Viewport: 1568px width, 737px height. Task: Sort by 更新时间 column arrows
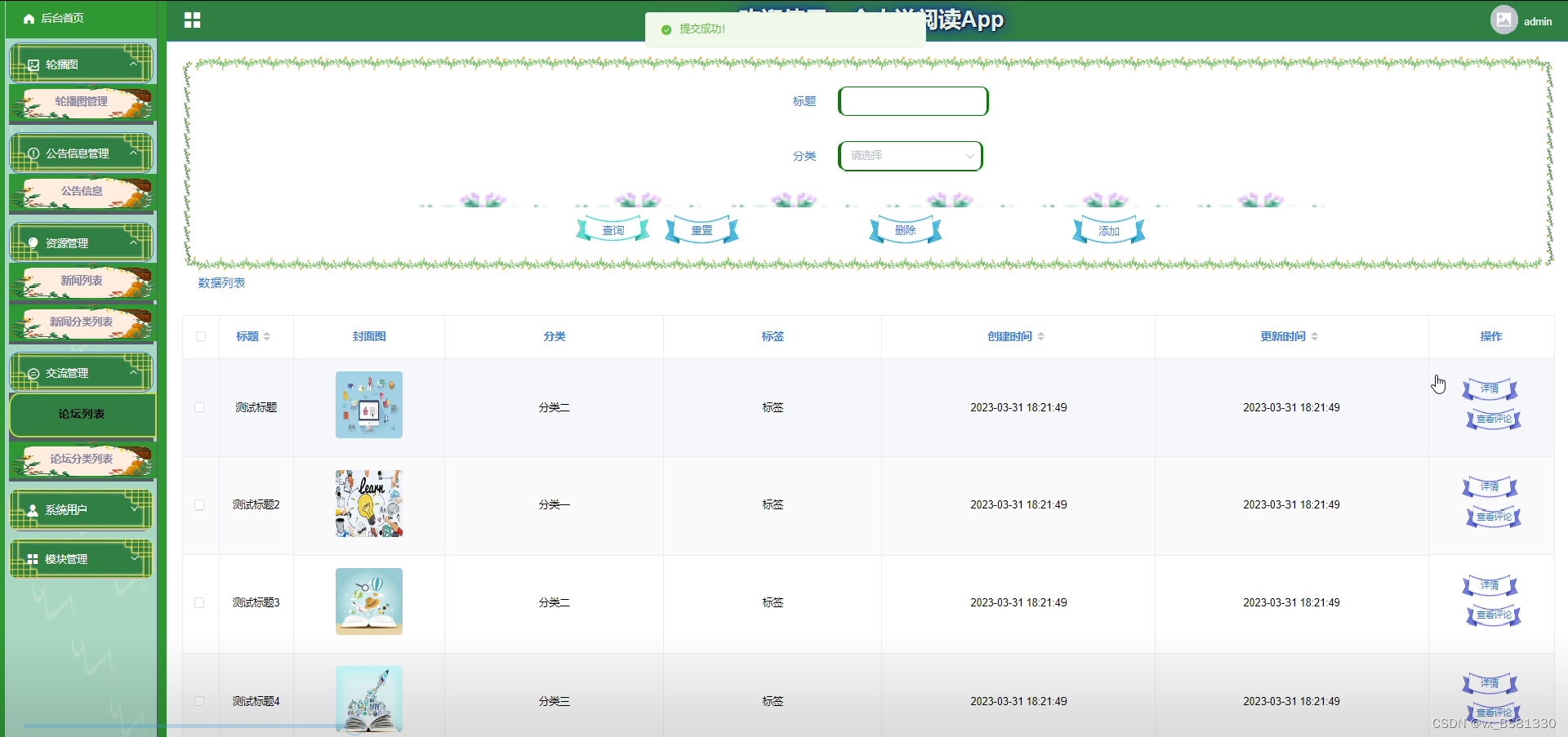[x=1315, y=336]
